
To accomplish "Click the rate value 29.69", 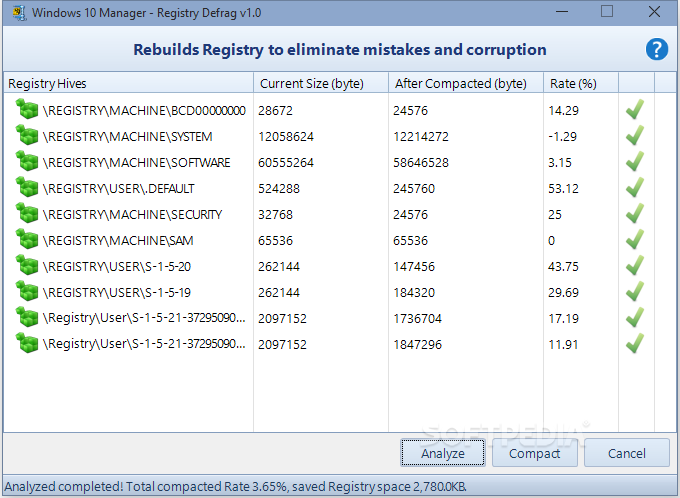I will 563,293.
